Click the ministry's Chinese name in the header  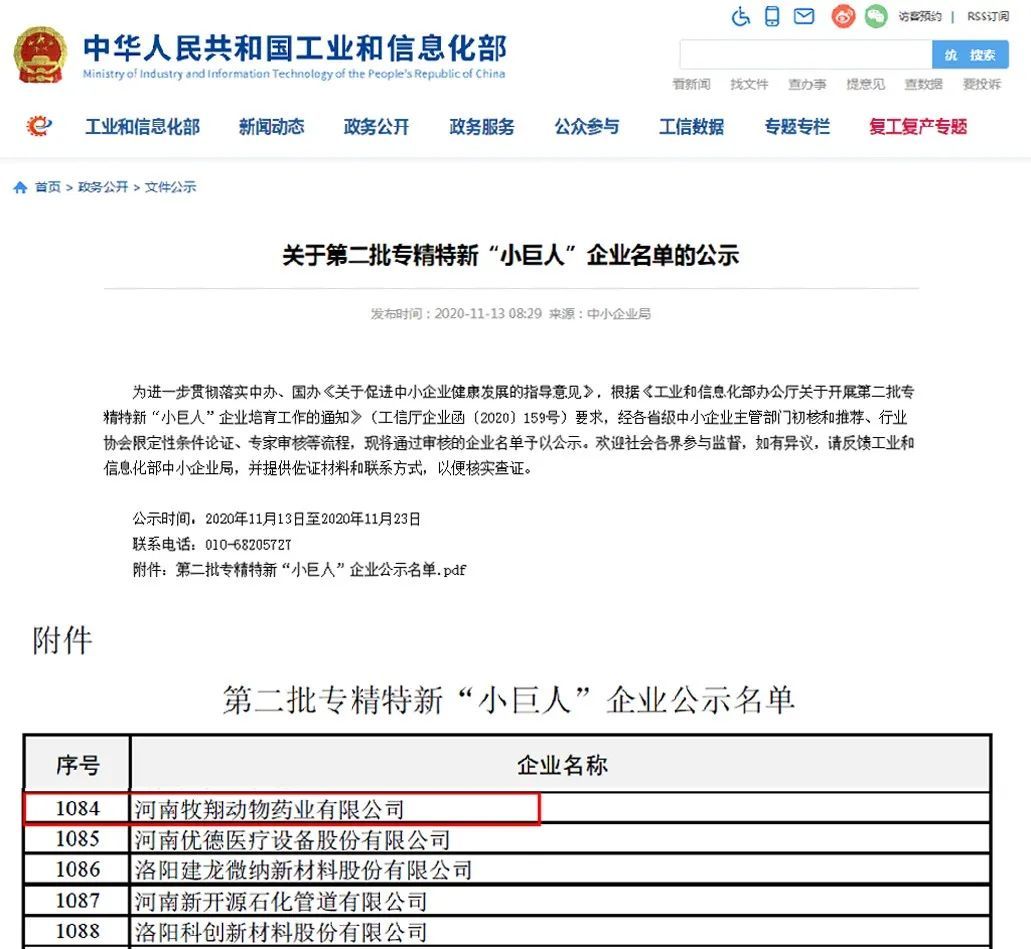coord(295,47)
